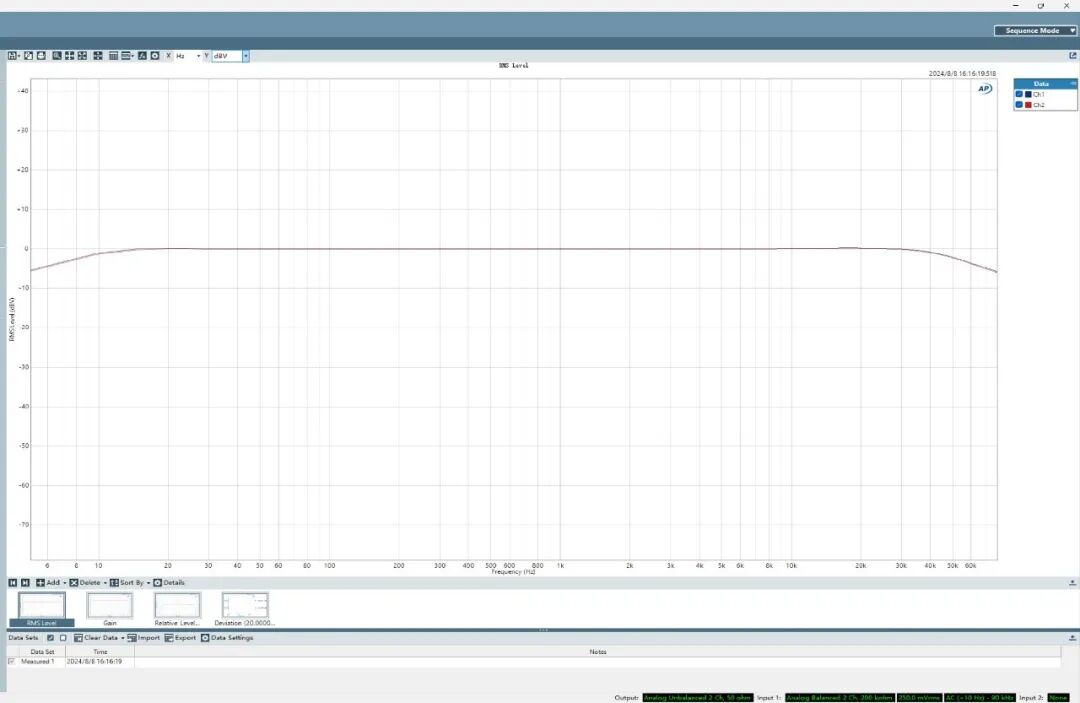Click the Add result button

[48, 583]
